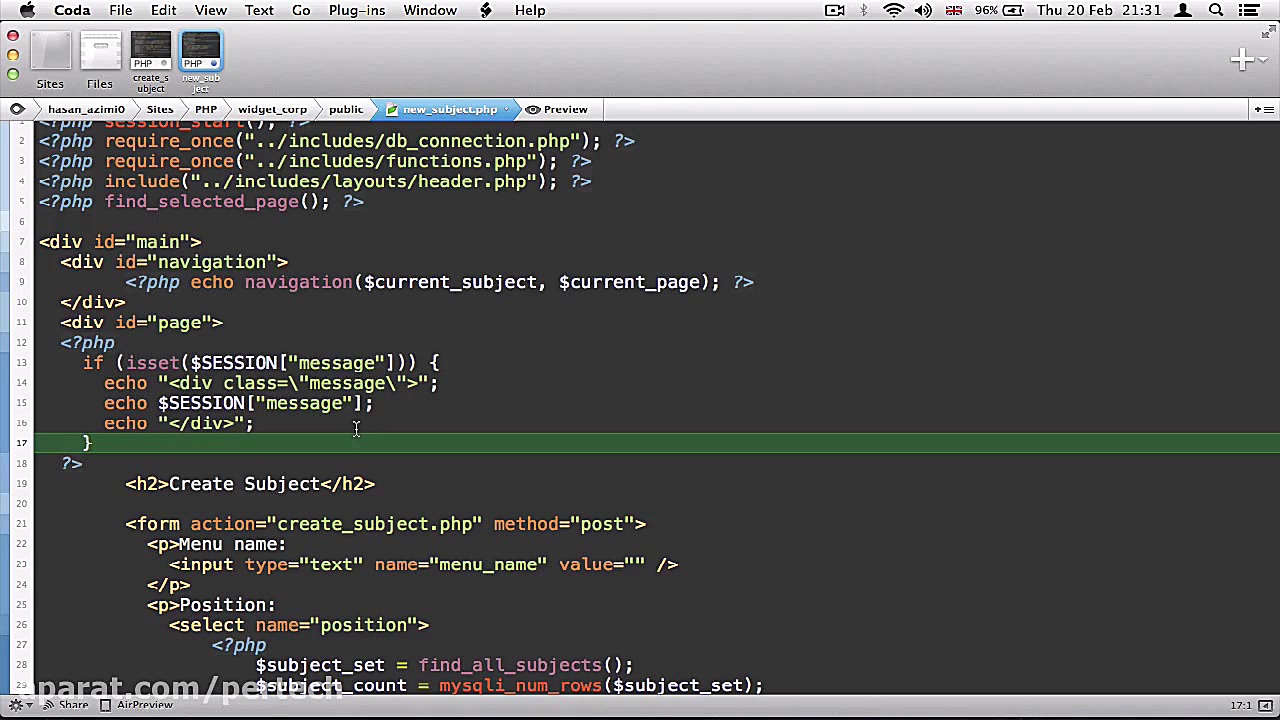
Task: Open the dropdown arrow beside the plus button
Action: [1261, 60]
